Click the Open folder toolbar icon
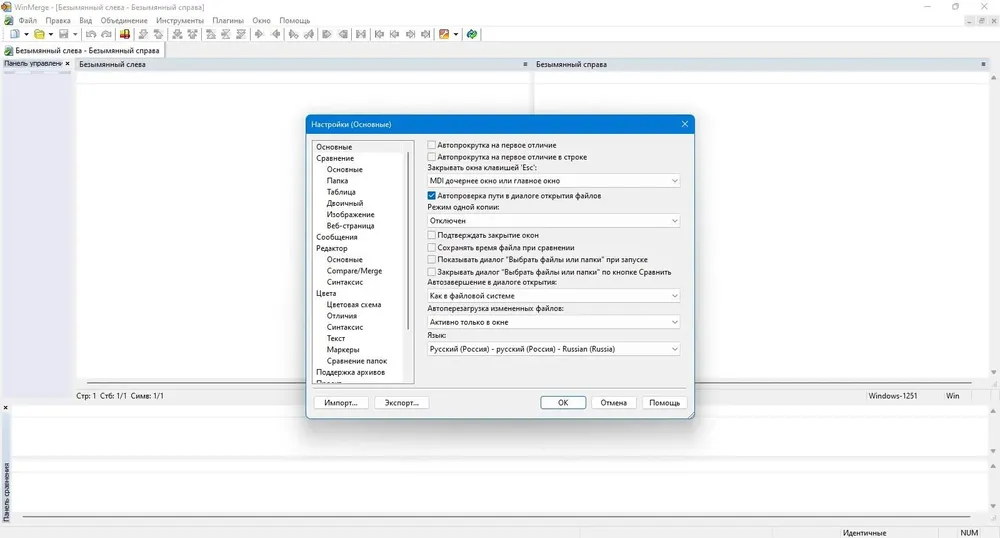1000x538 pixels. pyautogui.click(x=39, y=34)
